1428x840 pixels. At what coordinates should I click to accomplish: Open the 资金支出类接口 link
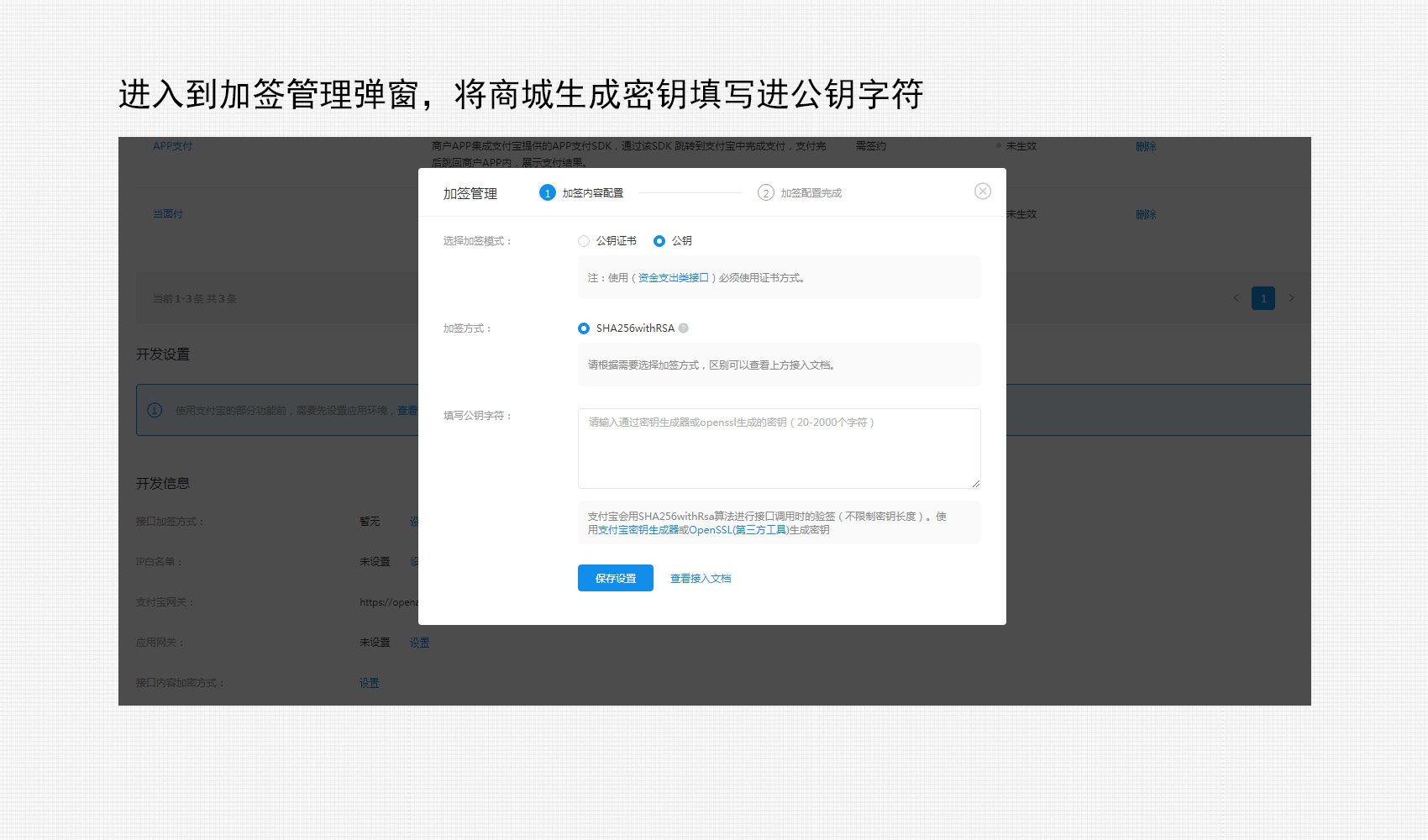pyautogui.click(x=674, y=278)
